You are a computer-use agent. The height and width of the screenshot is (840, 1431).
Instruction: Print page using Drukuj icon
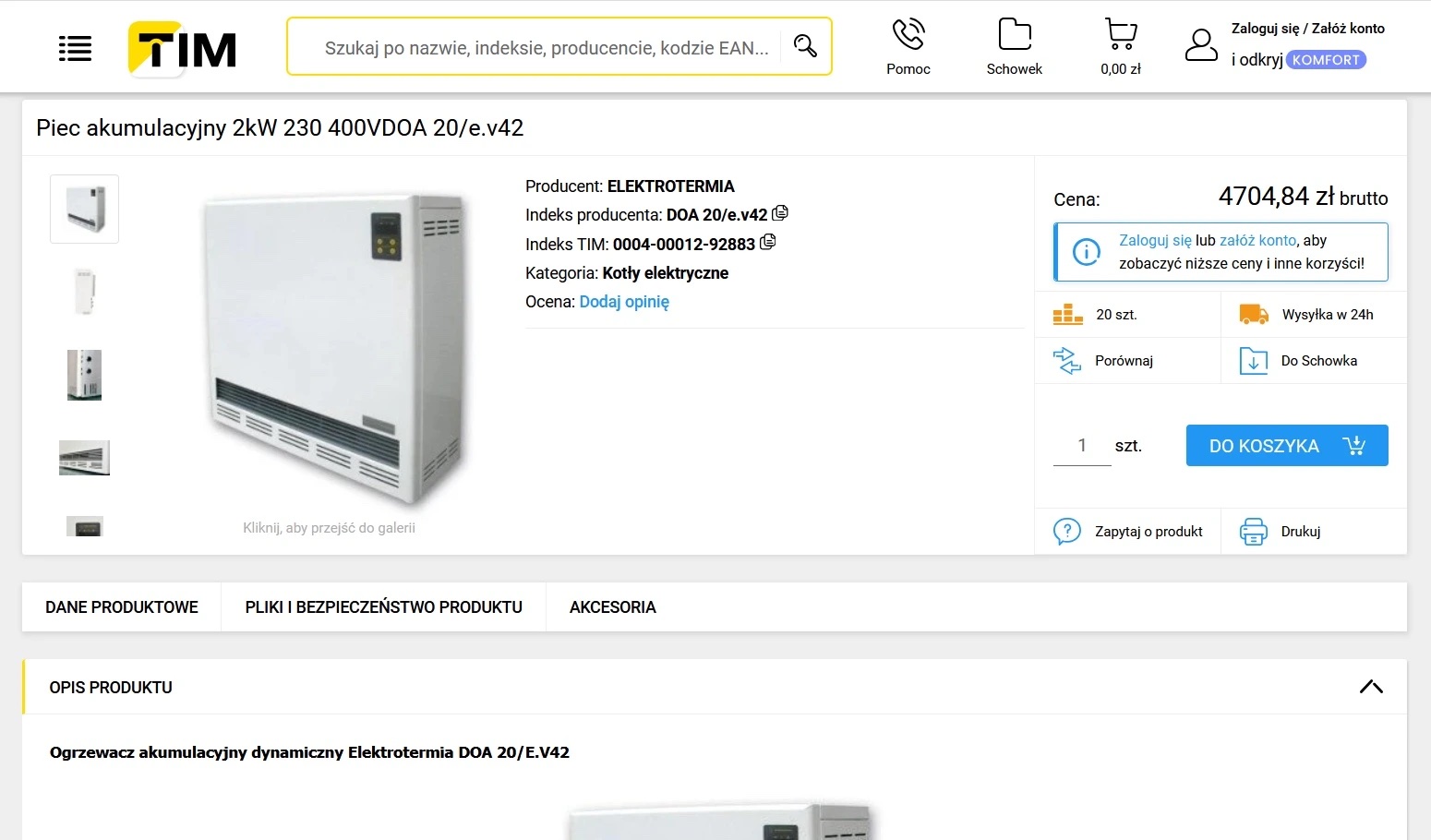click(1253, 532)
